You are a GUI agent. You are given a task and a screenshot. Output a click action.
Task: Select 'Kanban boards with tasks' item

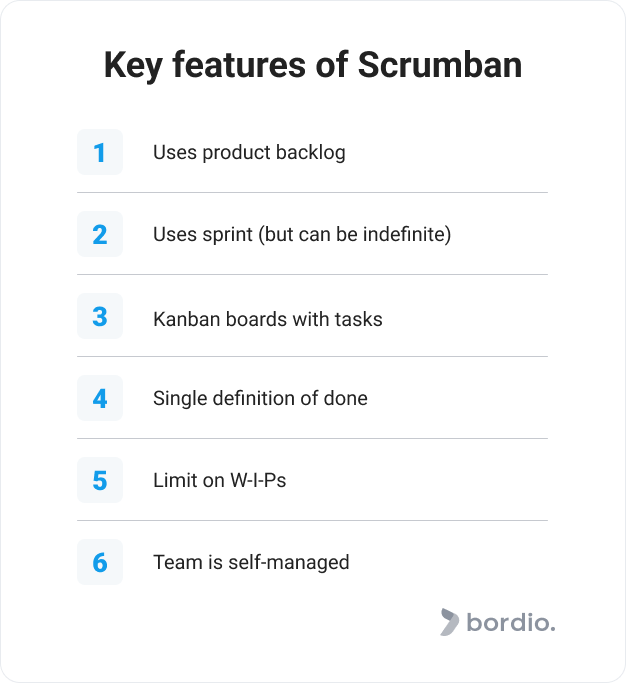pos(267,319)
